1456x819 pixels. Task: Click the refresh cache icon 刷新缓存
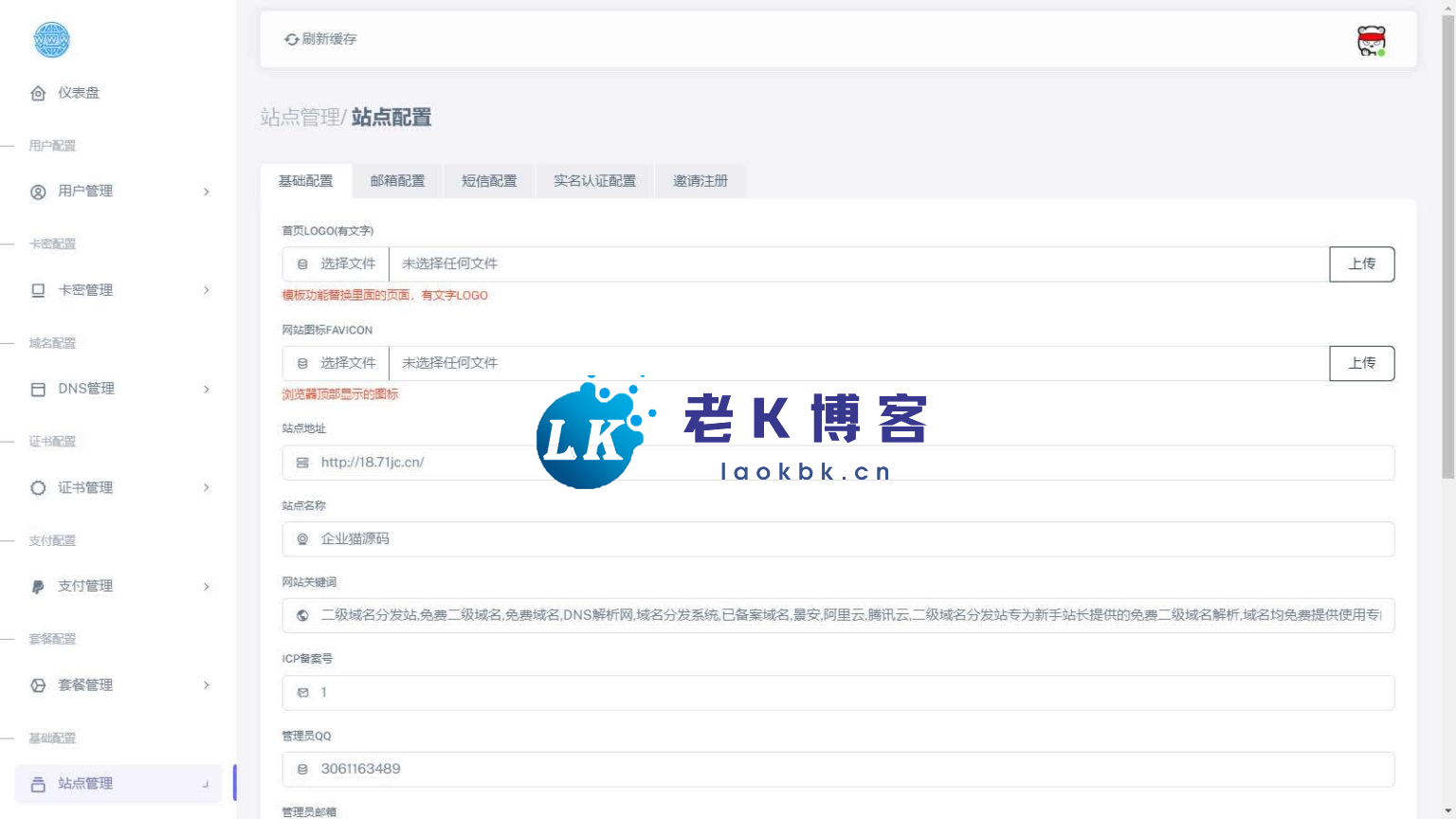tap(291, 40)
